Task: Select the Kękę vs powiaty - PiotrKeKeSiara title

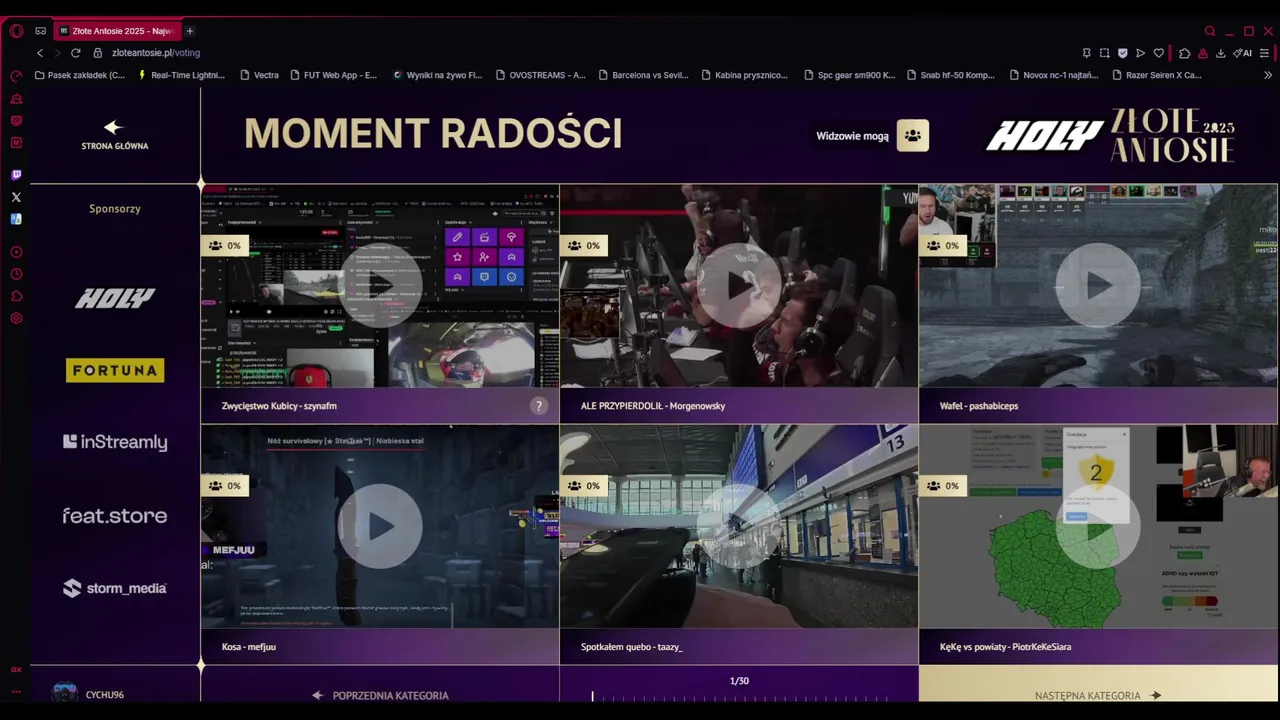Action: 1005,647
